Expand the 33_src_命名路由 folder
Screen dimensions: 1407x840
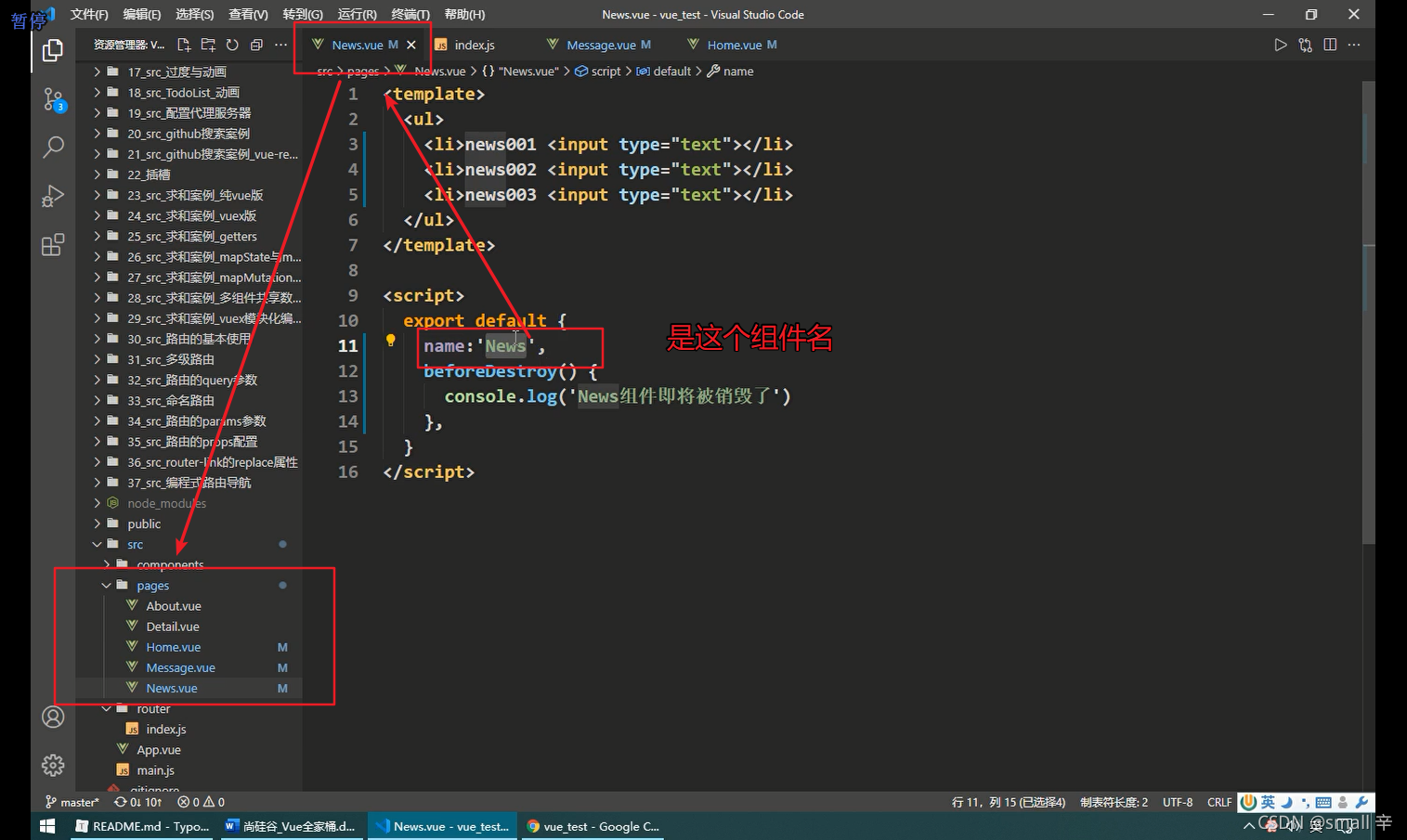pyautogui.click(x=190, y=400)
